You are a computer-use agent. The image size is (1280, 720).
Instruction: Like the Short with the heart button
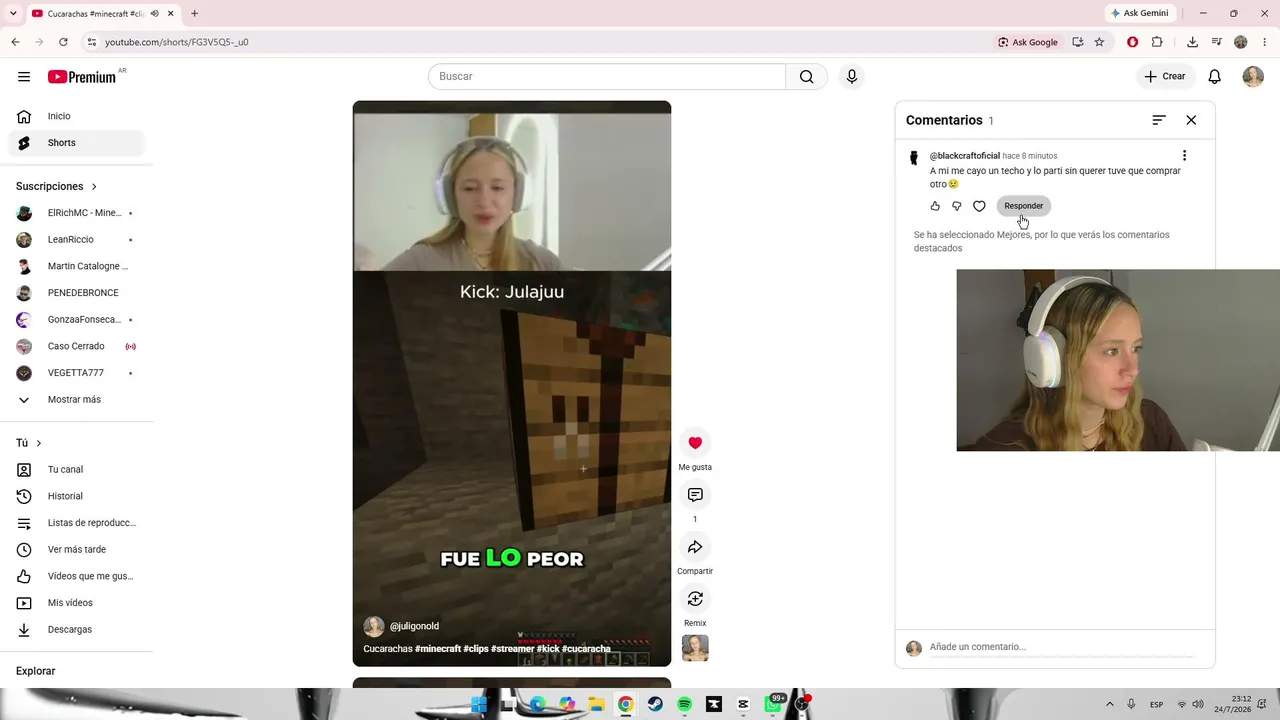click(x=695, y=443)
